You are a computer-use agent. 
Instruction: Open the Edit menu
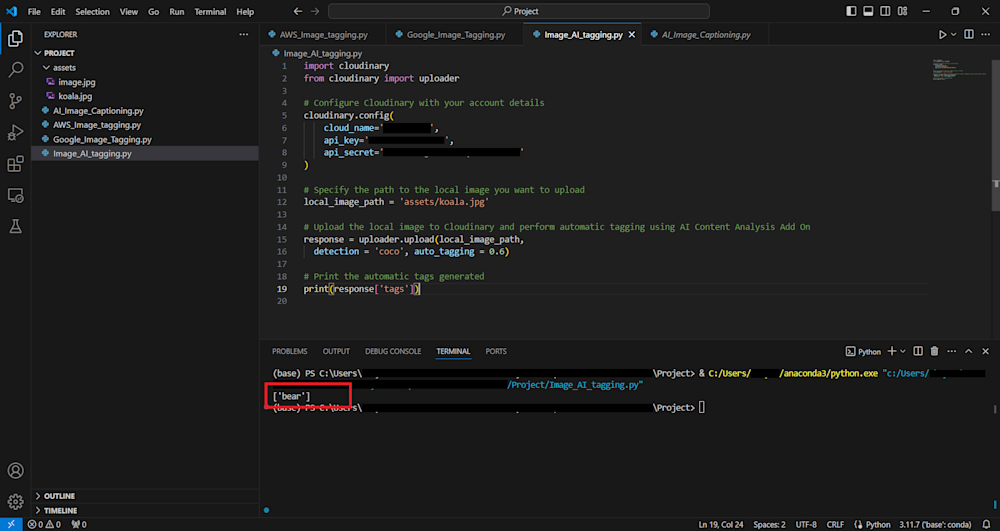pyautogui.click(x=58, y=11)
